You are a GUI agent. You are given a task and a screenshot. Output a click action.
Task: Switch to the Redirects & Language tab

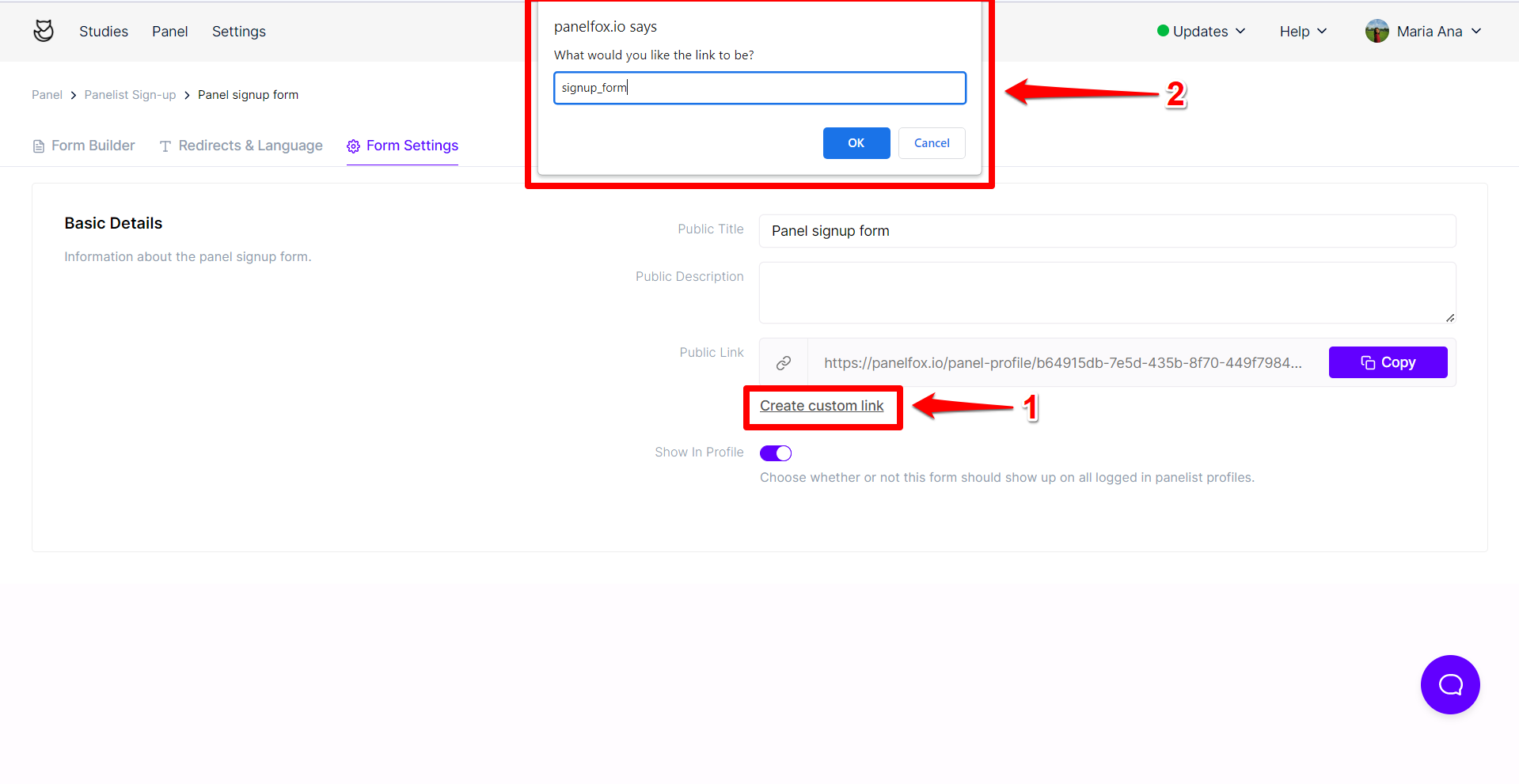pyautogui.click(x=241, y=146)
